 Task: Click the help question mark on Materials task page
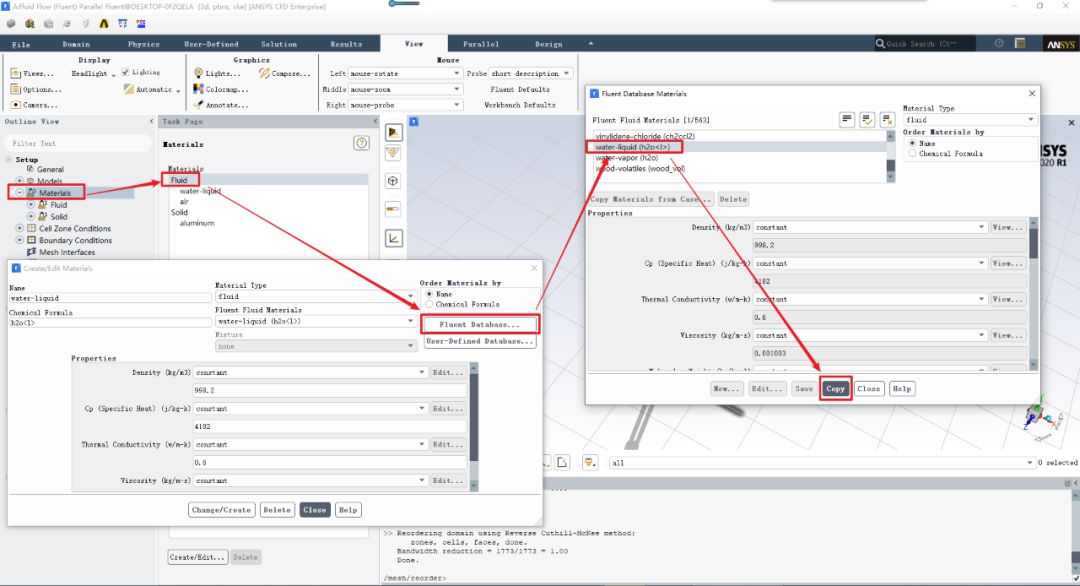361,143
